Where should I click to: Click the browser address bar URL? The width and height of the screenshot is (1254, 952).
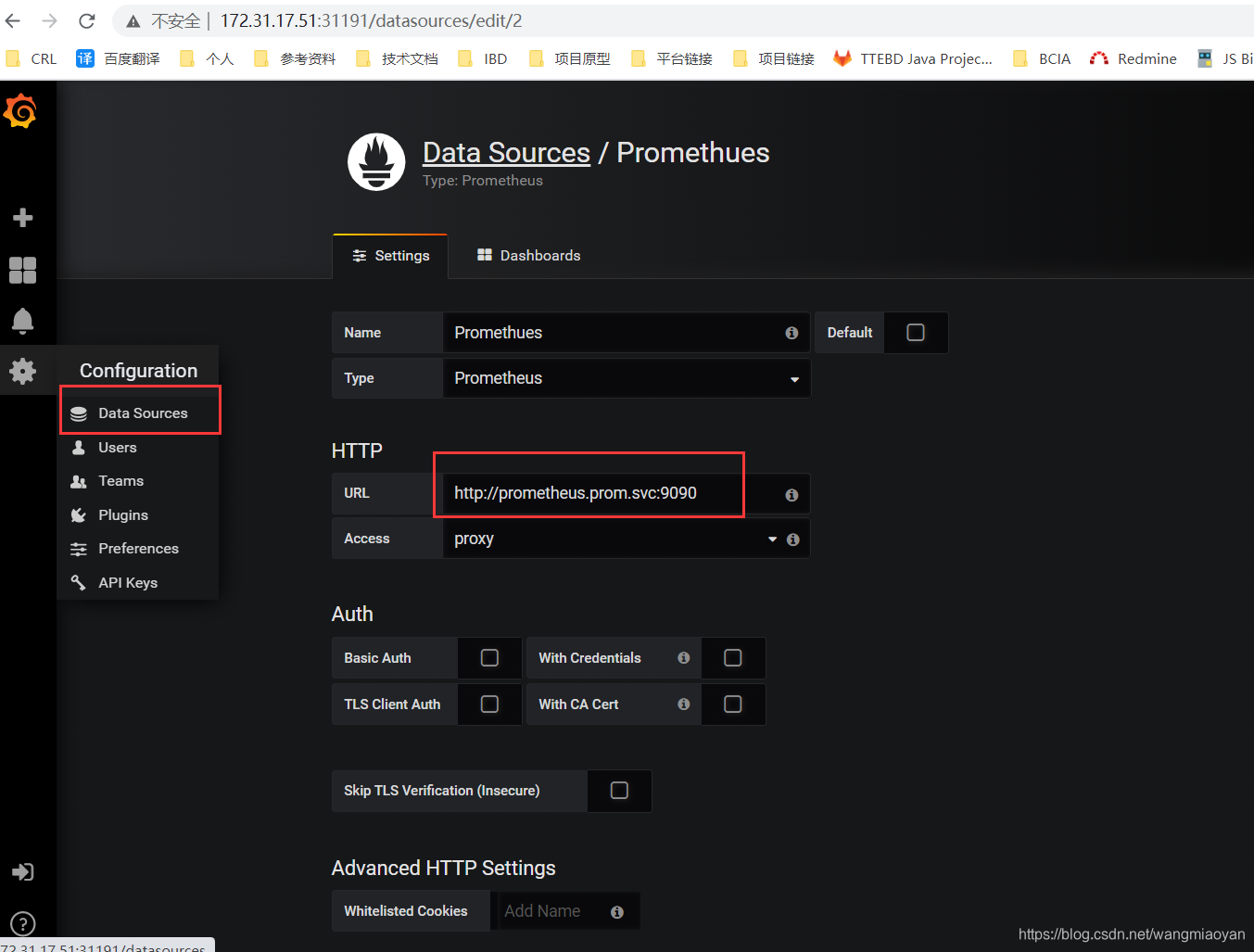point(371,20)
